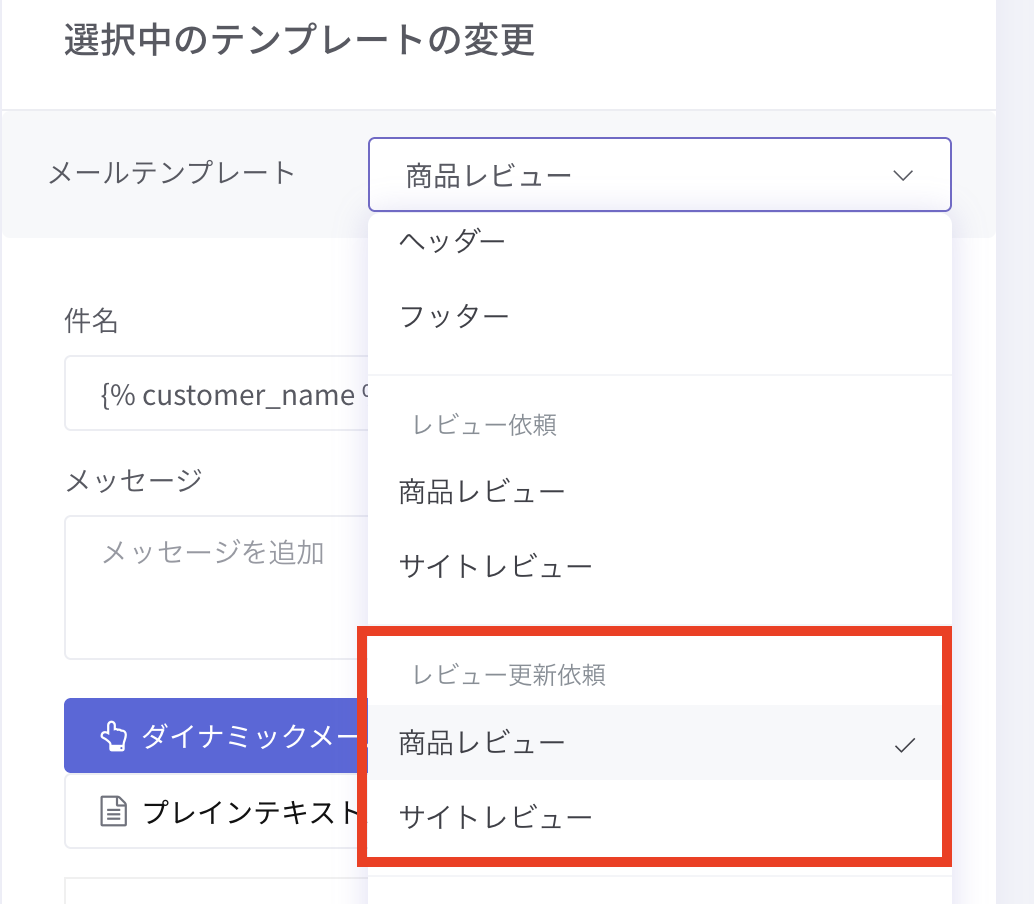The width and height of the screenshot is (1034, 904).
Task: Click the レビュー依頼 group header
Action: (485, 425)
